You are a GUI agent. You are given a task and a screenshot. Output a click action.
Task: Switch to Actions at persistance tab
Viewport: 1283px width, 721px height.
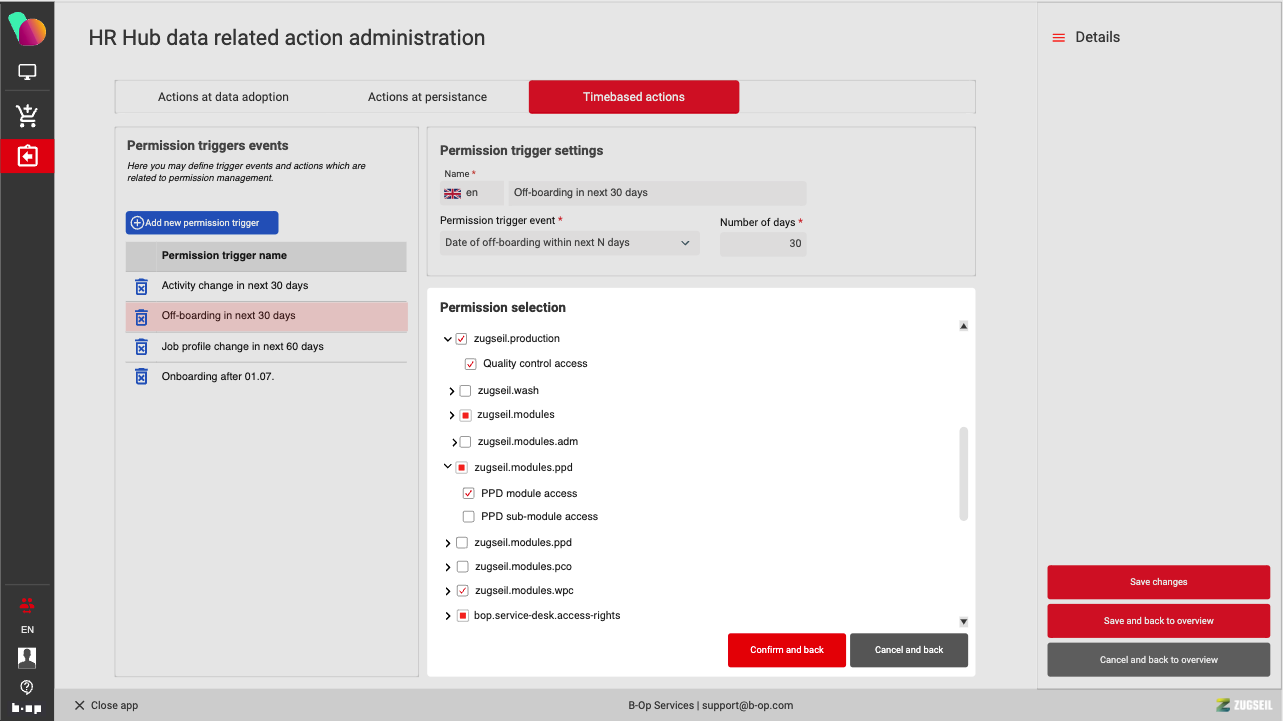tap(427, 97)
